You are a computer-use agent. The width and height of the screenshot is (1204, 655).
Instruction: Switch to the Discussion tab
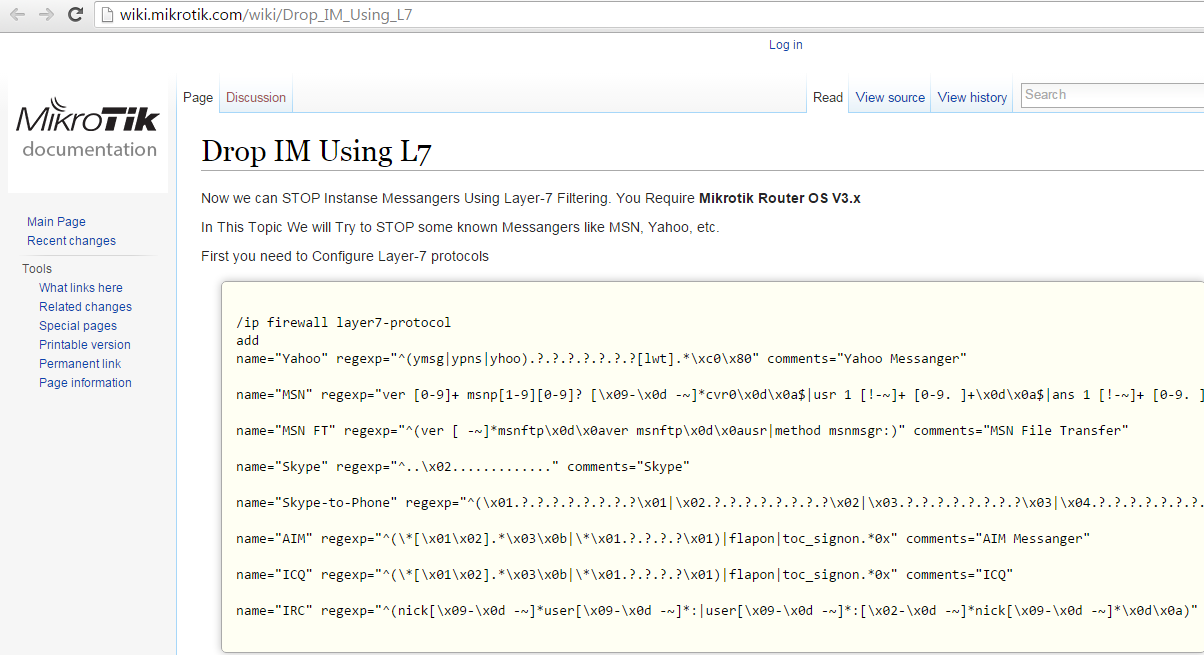[256, 98]
